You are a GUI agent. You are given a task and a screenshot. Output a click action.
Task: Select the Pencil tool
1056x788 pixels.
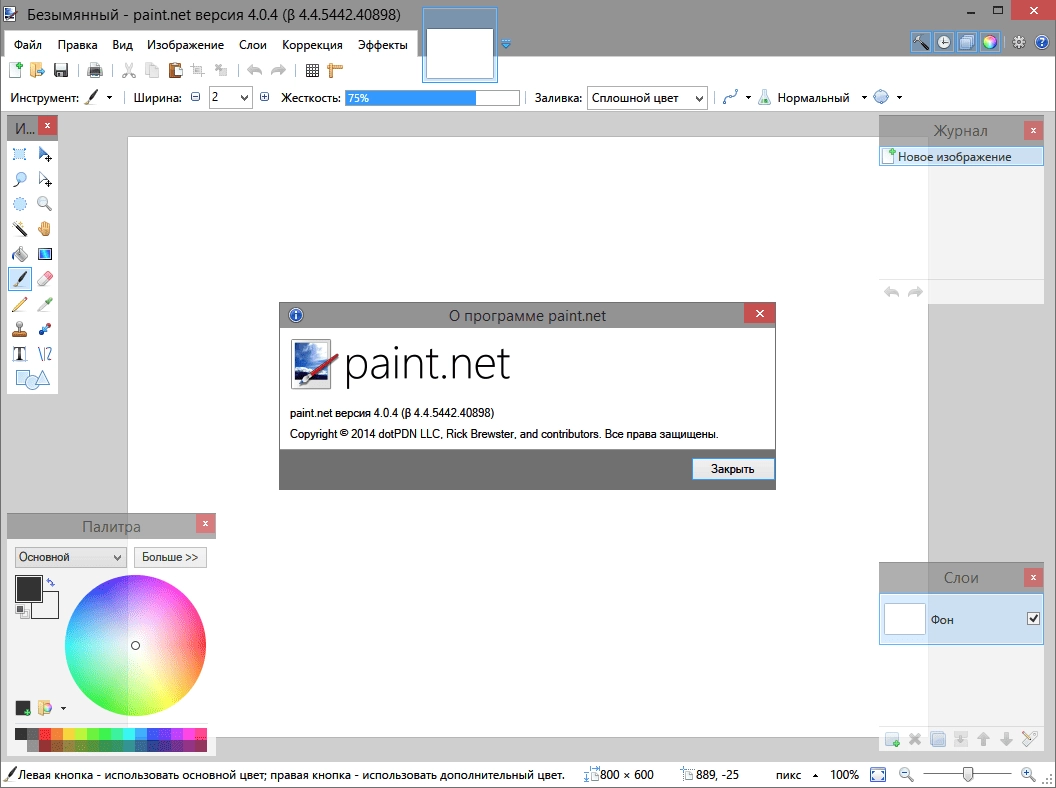(20, 304)
